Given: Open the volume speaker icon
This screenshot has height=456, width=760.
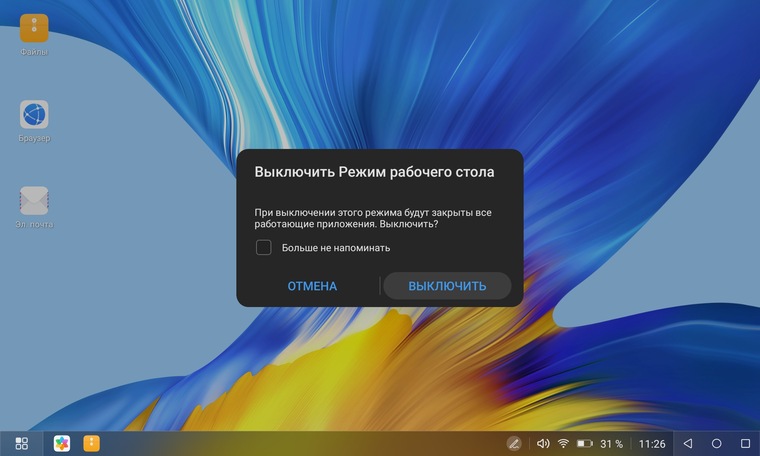Looking at the screenshot, I should click(x=543, y=443).
